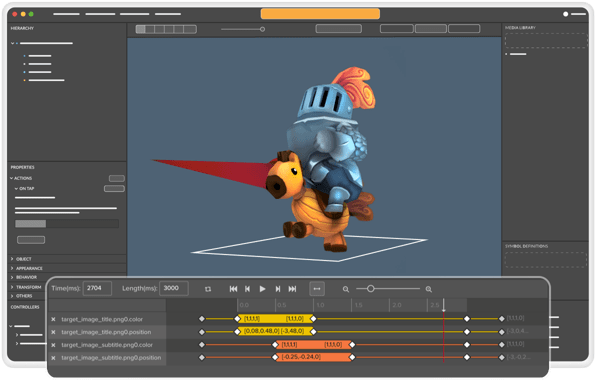595x381 pixels.
Task: Toggle the timeline loop icon
Action: tap(208, 289)
